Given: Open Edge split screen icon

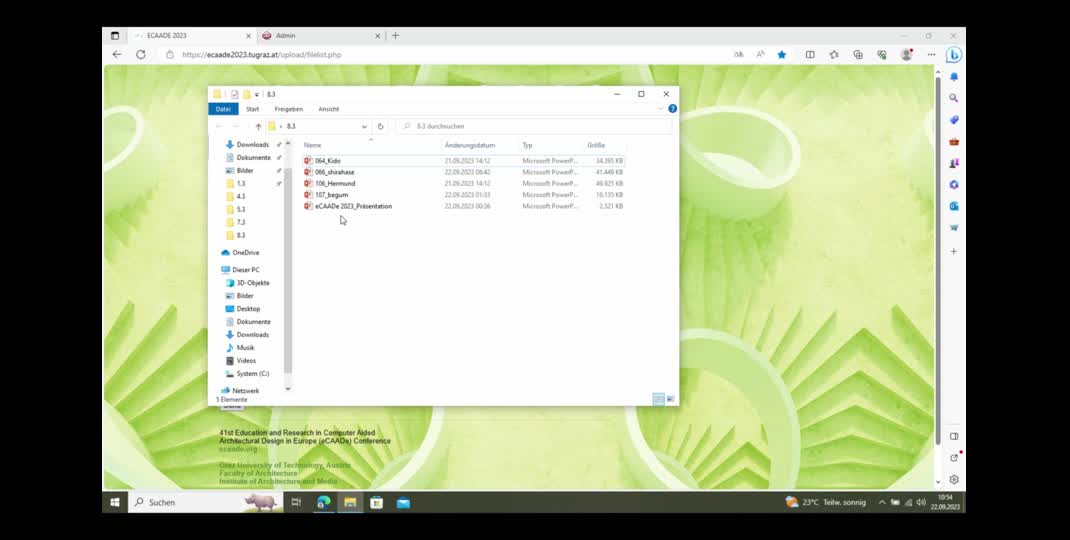Looking at the screenshot, I should tap(810, 55).
